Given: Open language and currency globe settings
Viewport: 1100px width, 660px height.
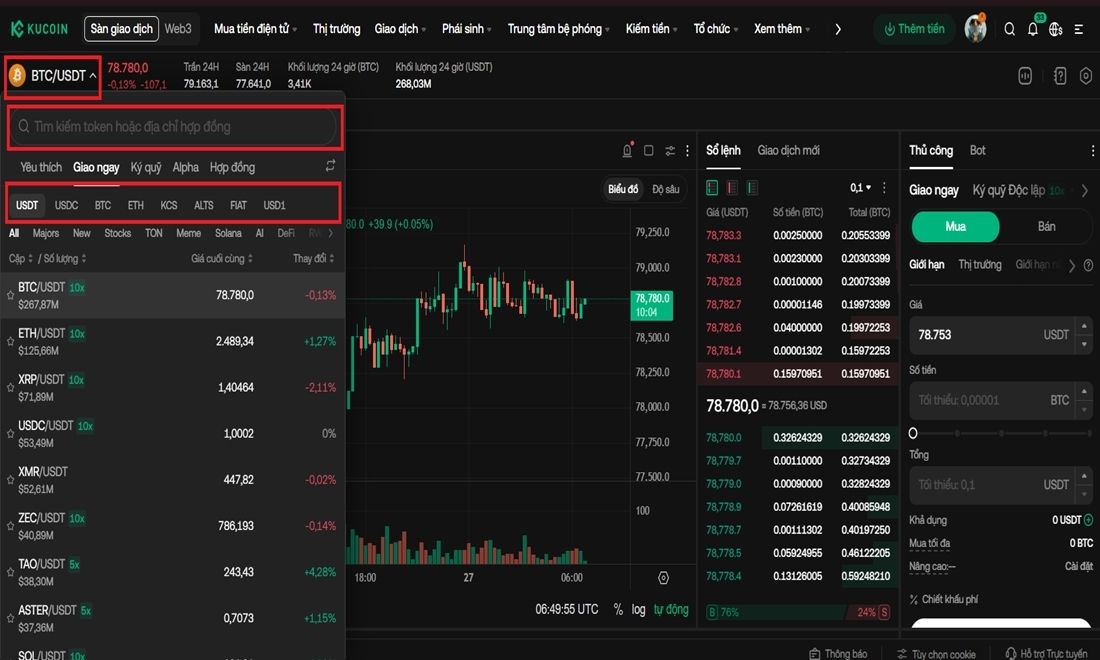Looking at the screenshot, I should tap(1056, 29).
